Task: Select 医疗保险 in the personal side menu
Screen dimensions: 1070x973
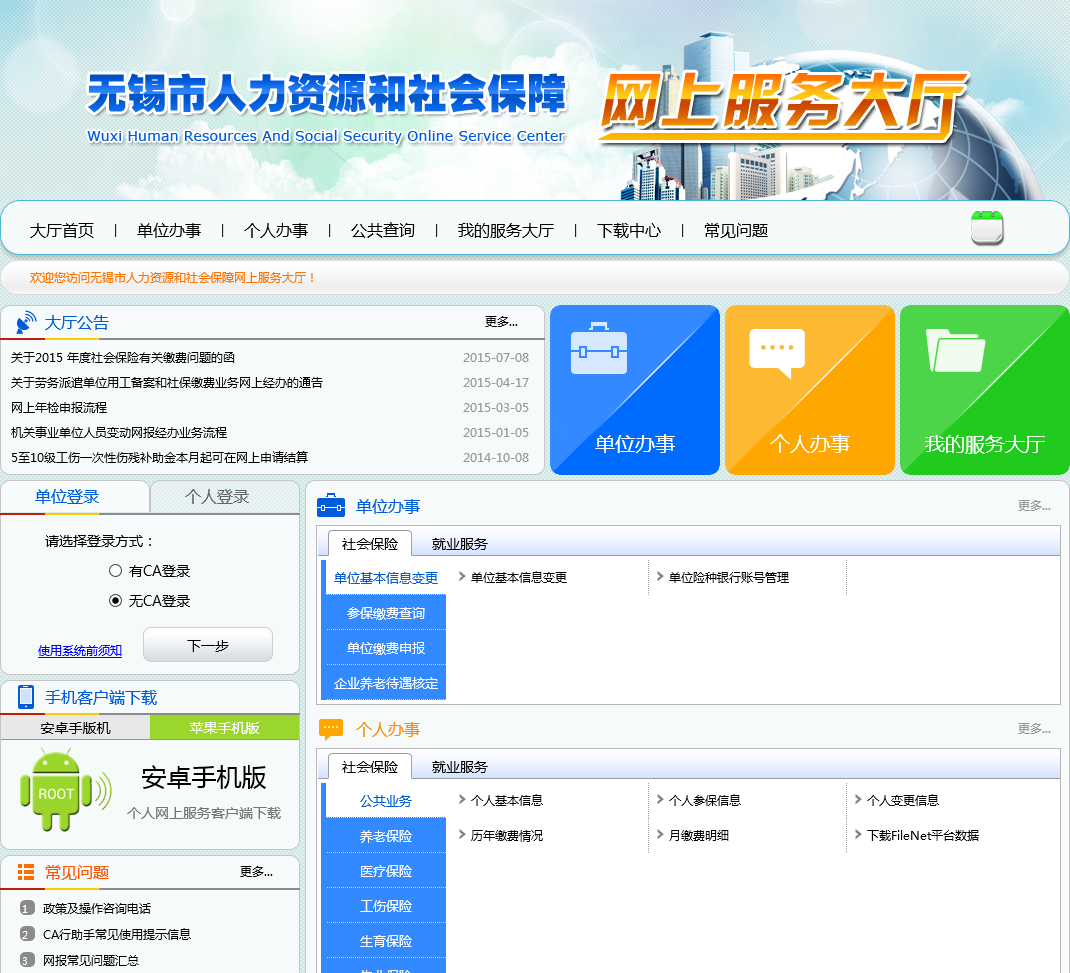Action: (x=386, y=871)
